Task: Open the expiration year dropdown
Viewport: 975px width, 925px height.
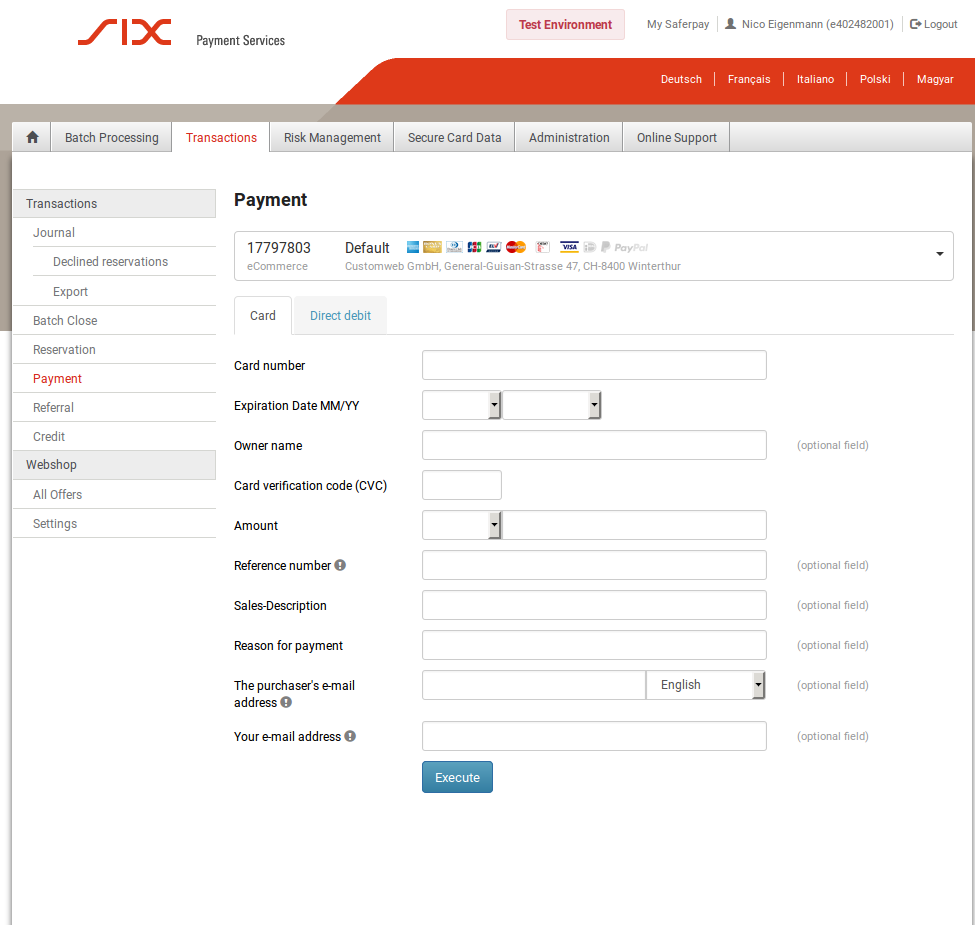Action: click(x=593, y=405)
